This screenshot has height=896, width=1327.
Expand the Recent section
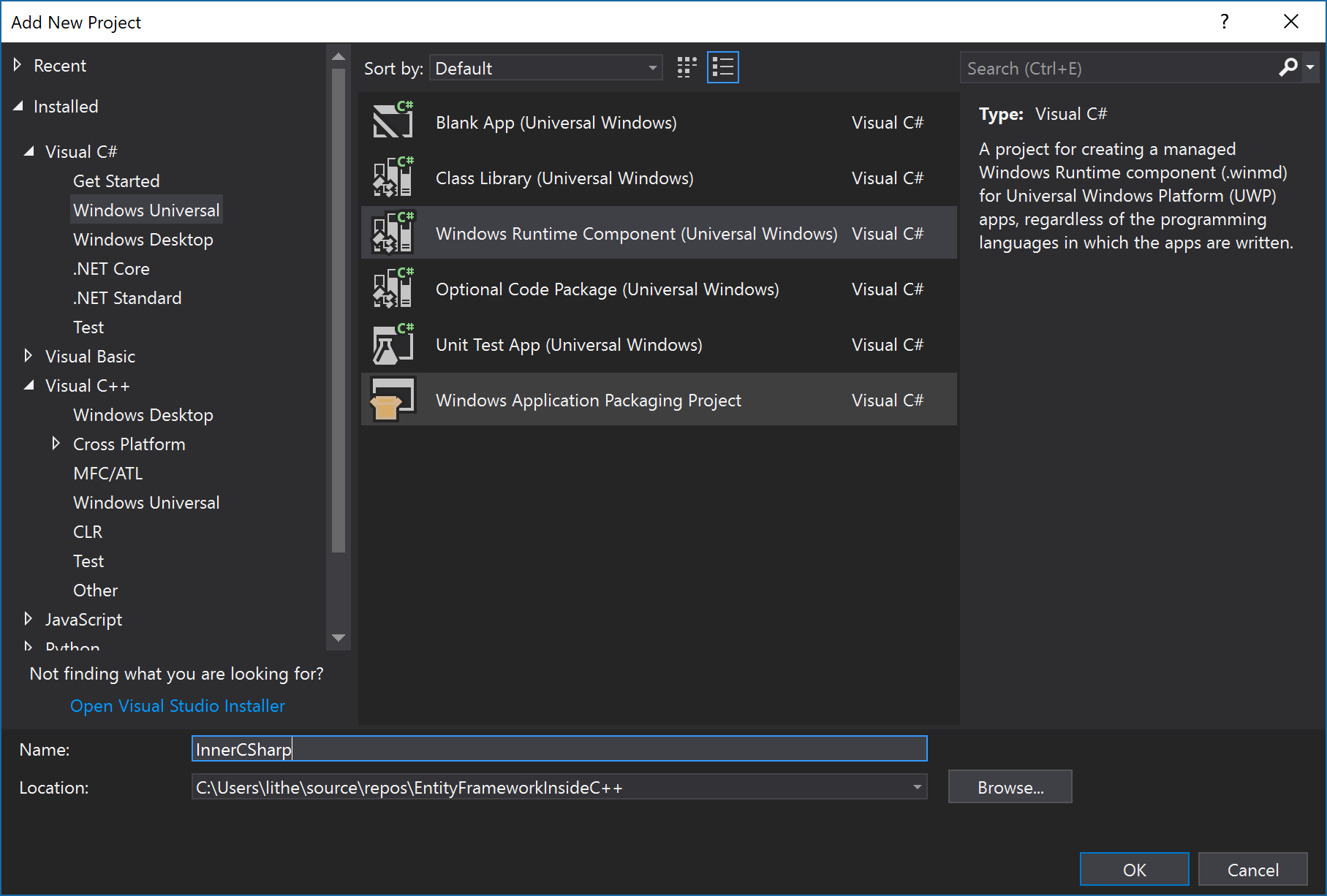pyautogui.click(x=18, y=64)
